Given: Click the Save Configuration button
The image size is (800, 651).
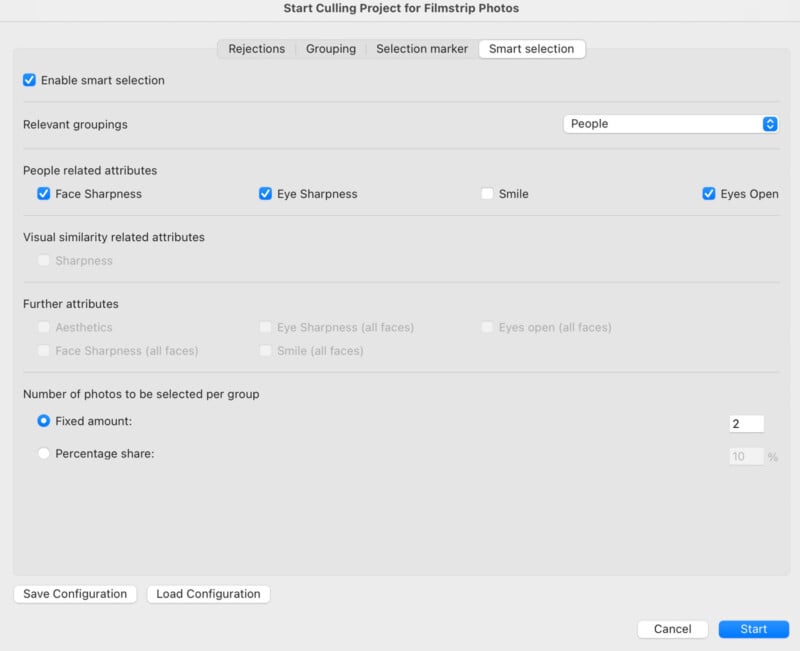Looking at the screenshot, I should click(x=74, y=593).
